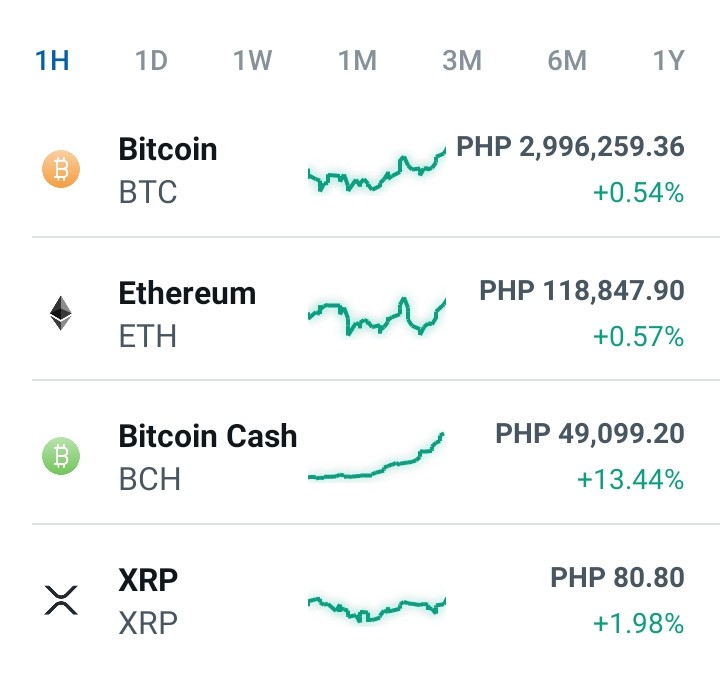Select the 6M time range
The height and width of the screenshot is (700, 720).
click(x=567, y=60)
